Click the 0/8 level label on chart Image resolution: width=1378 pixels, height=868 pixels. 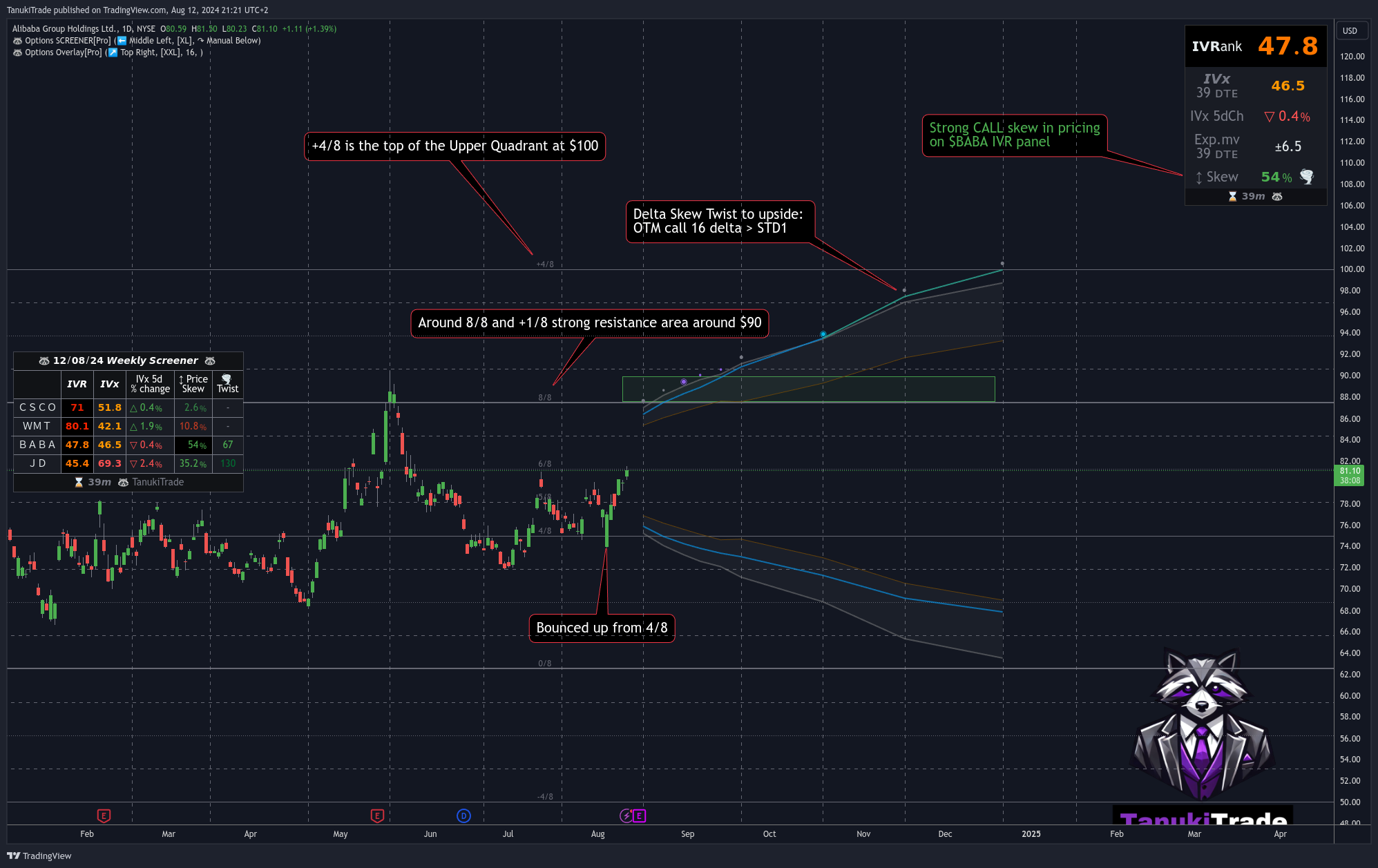coord(545,664)
